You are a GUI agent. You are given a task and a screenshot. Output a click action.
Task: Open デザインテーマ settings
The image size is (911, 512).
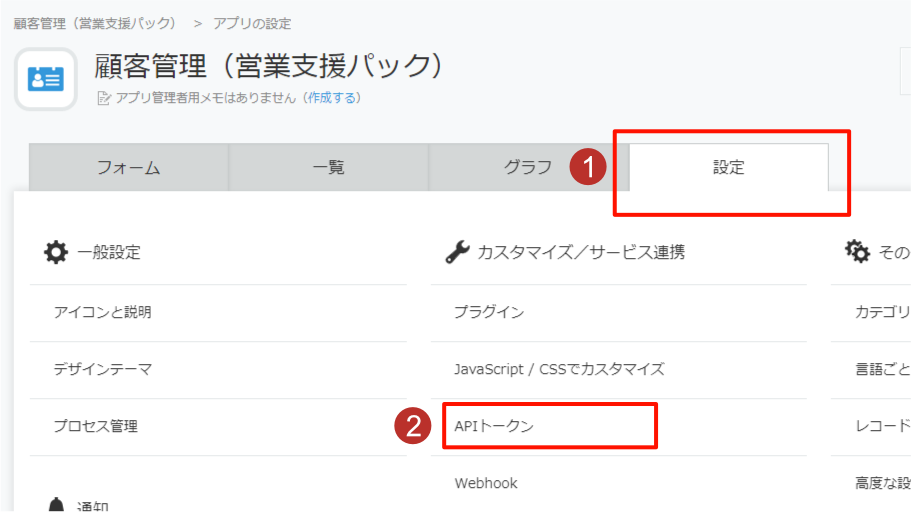(103, 369)
